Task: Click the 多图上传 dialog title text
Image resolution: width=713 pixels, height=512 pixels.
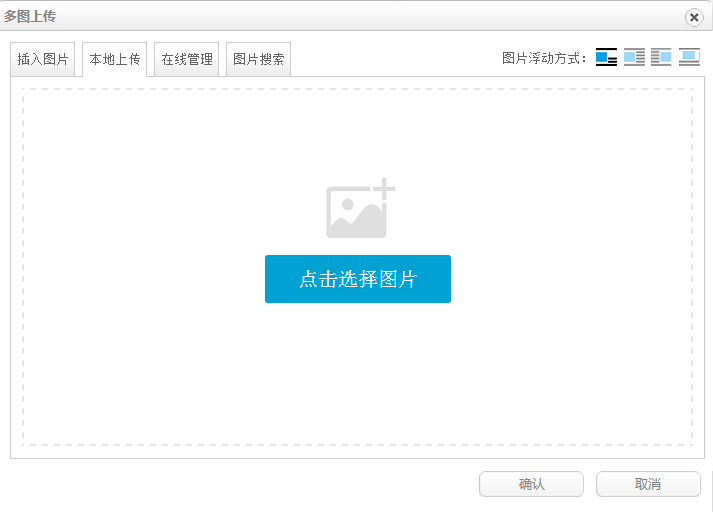Action: tap(30, 16)
